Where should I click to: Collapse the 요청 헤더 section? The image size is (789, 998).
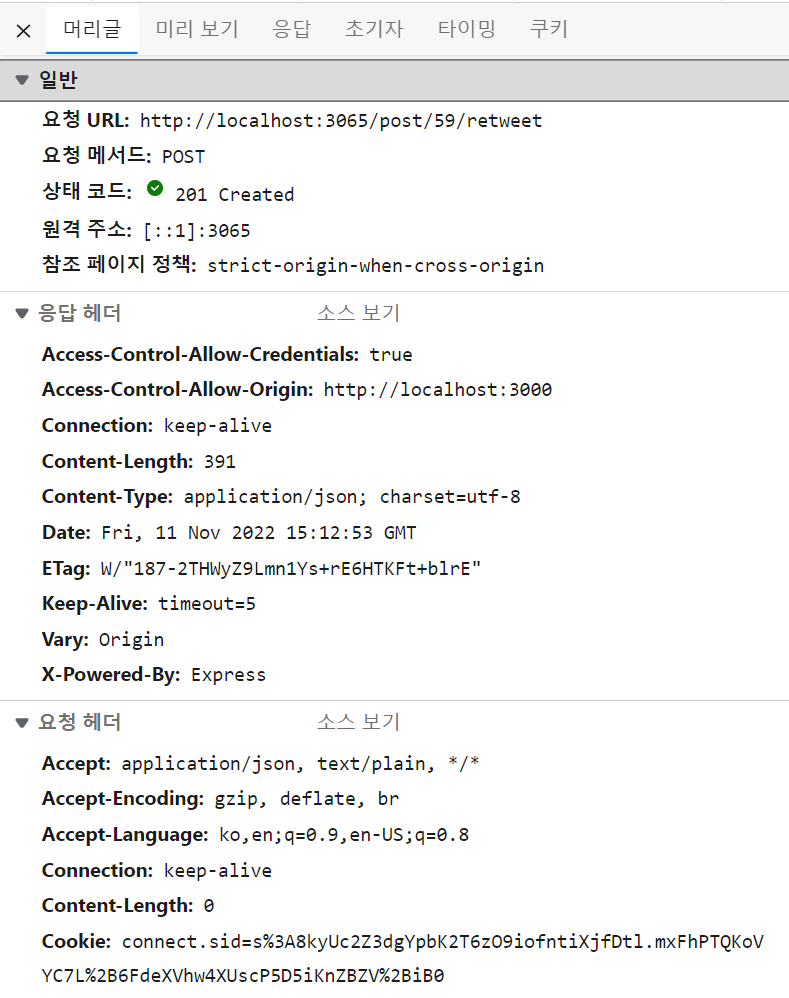coord(22,722)
